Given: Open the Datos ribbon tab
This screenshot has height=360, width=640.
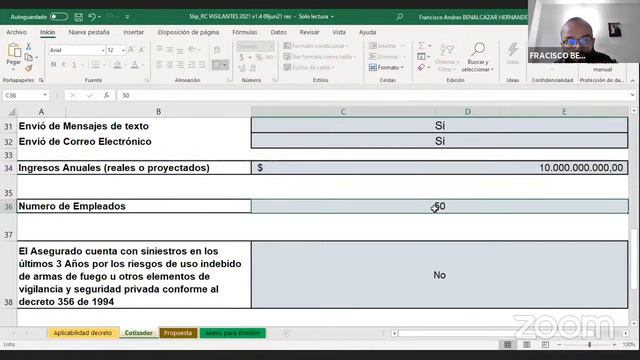Looking at the screenshot, I should tap(278, 32).
